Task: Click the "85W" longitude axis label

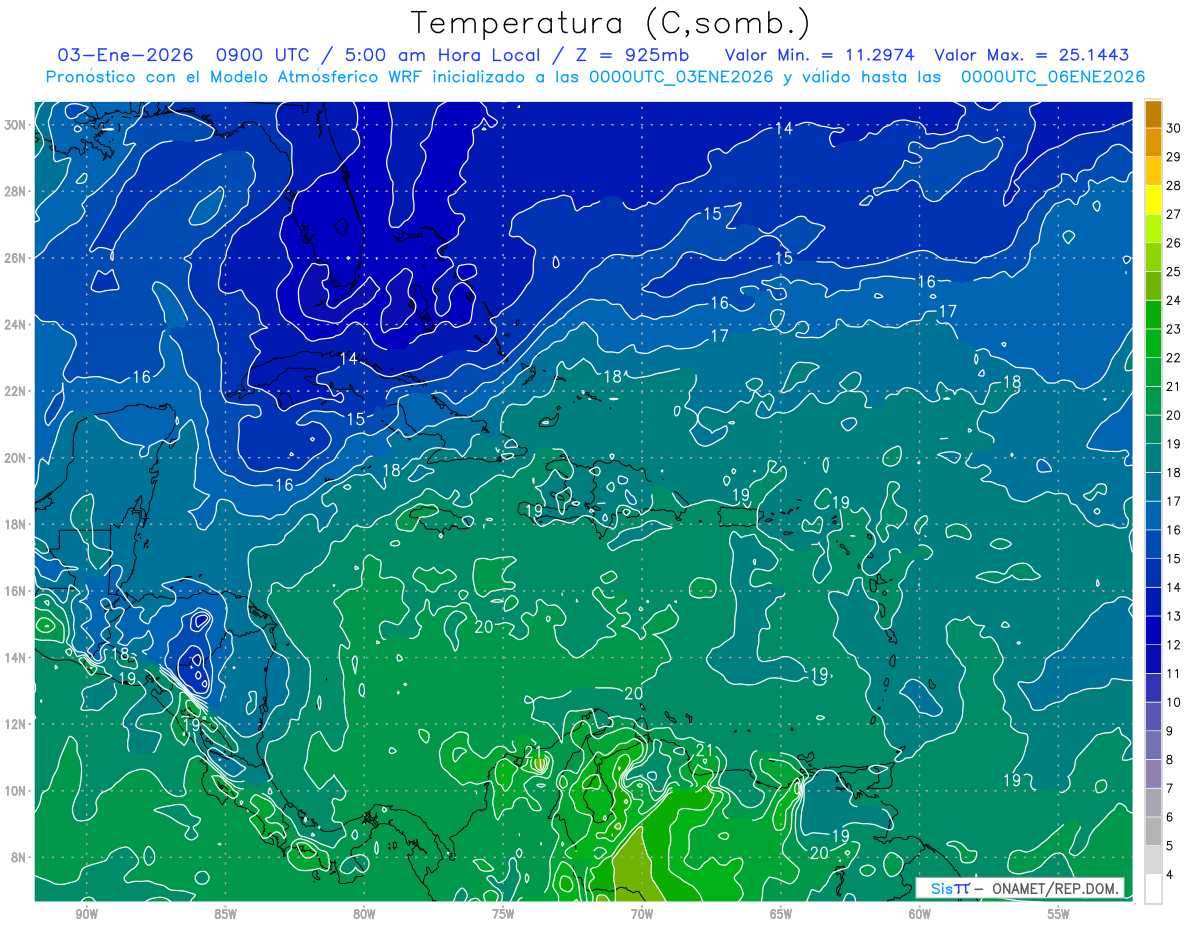Action: 225,914
